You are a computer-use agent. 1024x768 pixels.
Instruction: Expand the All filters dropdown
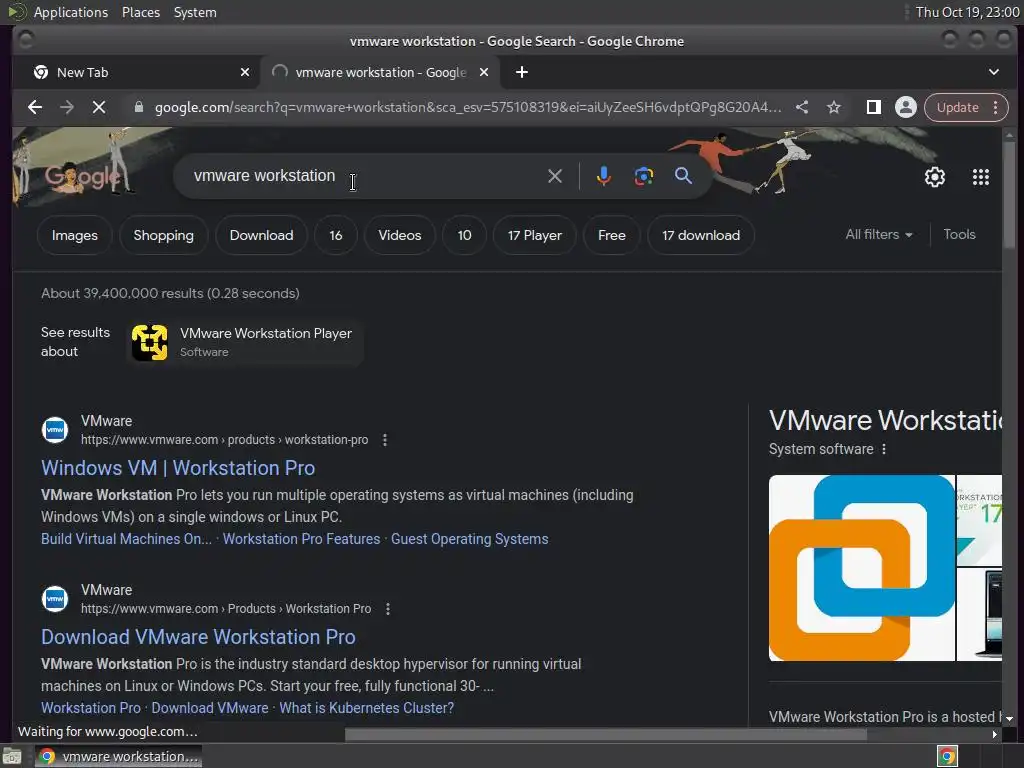point(879,234)
